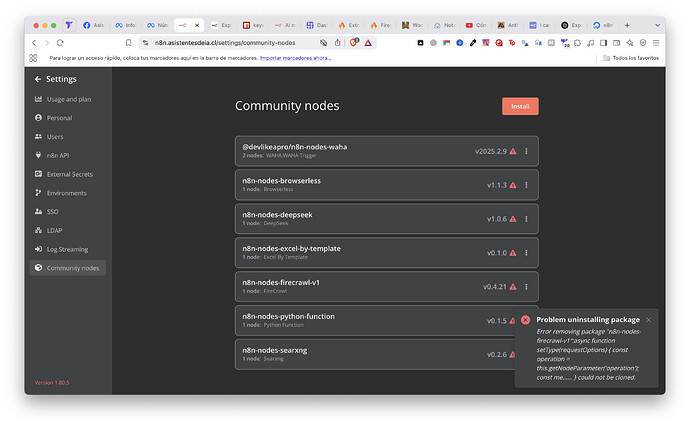Click warning icon next to v1.0.6

click(x=513, y=219)
